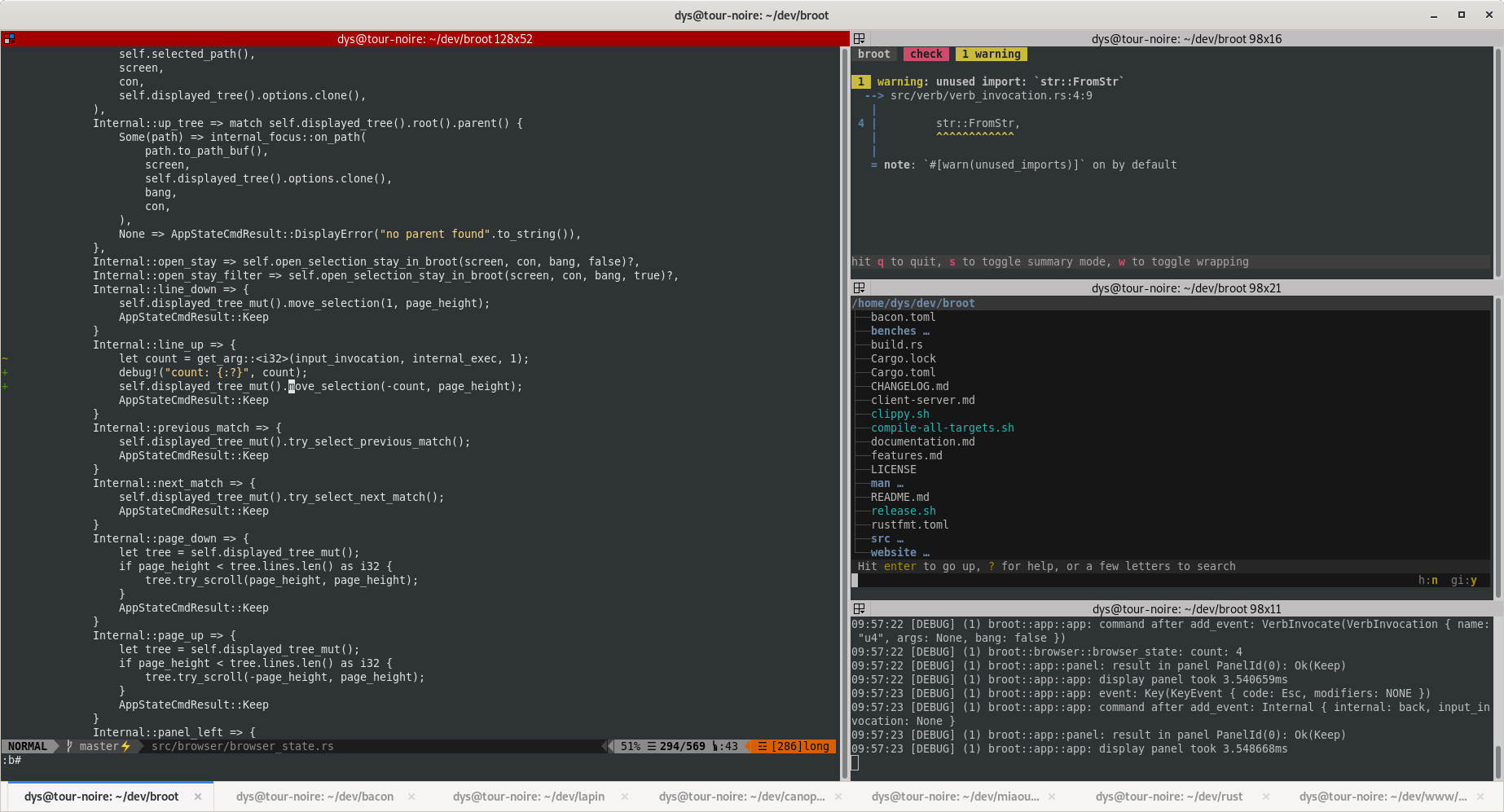Select Cargo.lock in the broot tree
Viewport: 1504px width, 812px height.
click(904, 358)
